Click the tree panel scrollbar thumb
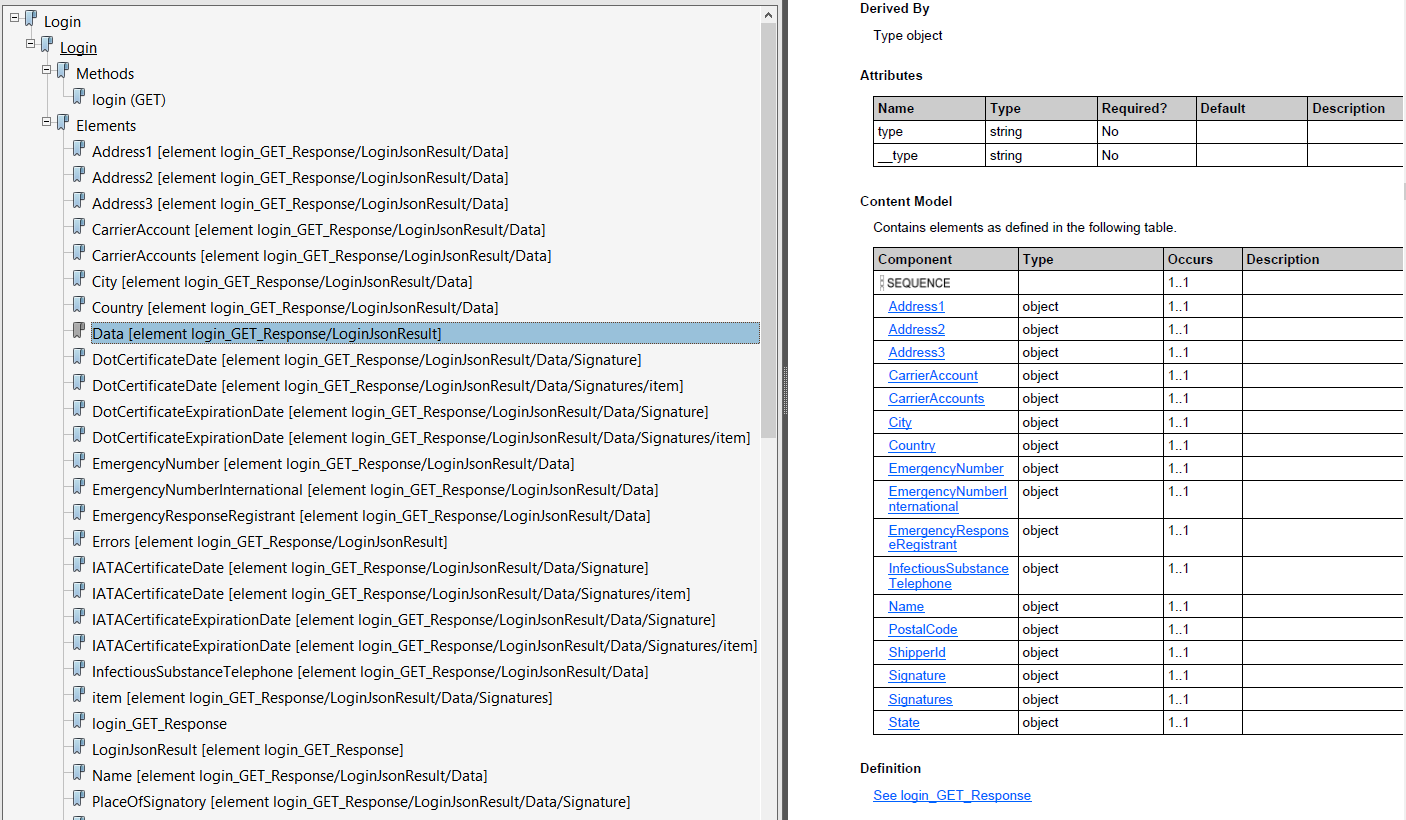The width and height of the screenshot is (1406, 820). (x=769, y=230)
